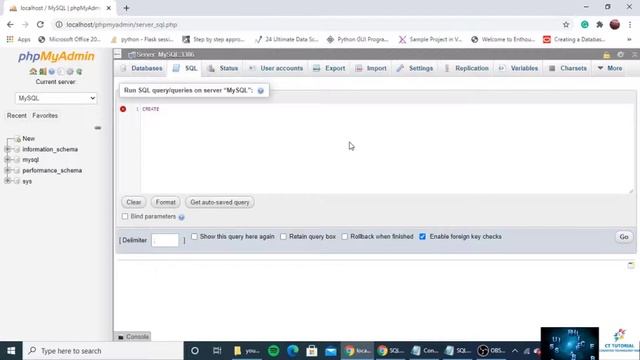The width and height of the screenshot is (640, 360).
Task: Open Chrome extensions puzzle icon
Action: click(600, 24)
